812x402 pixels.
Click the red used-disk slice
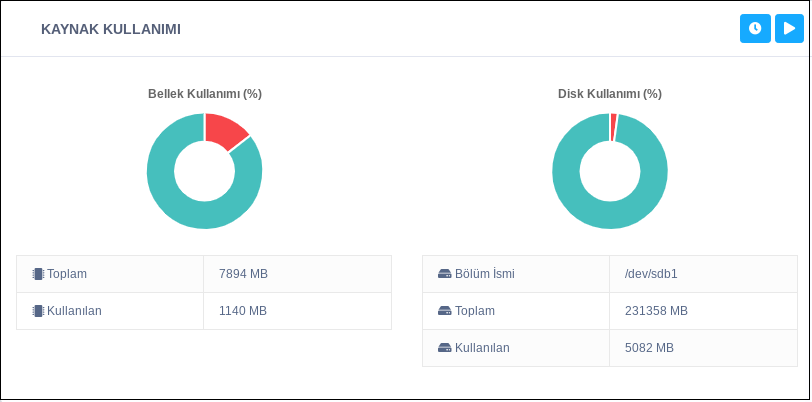613,127
